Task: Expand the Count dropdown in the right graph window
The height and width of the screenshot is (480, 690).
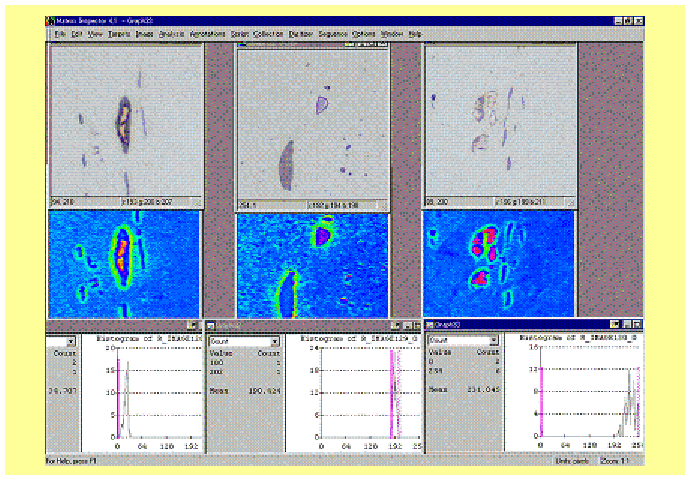Action: pyautogui.click(x=494, y=340)
